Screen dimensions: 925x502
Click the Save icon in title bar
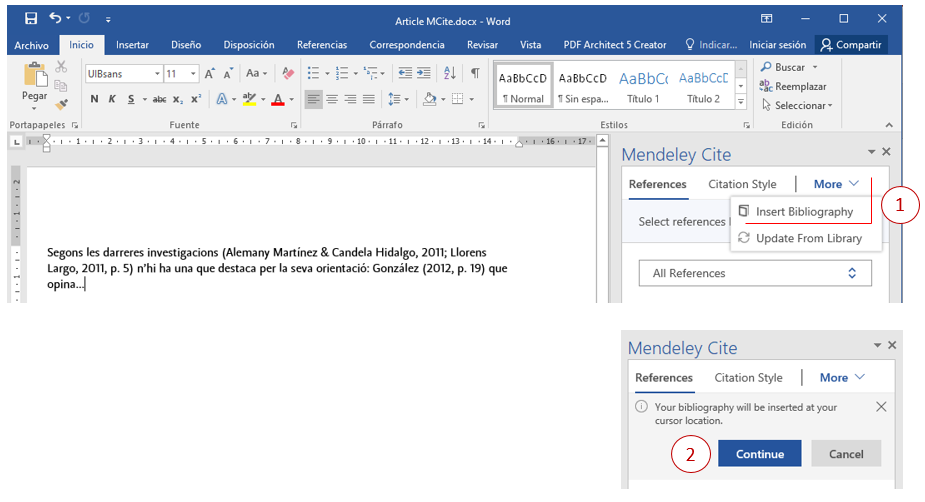(31, 19)
